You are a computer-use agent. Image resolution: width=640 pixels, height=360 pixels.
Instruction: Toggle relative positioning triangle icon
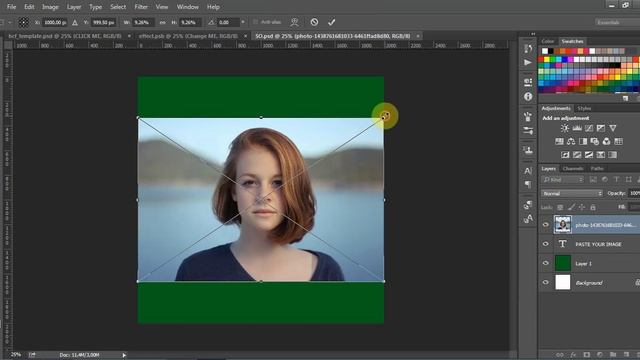(75, 22)
